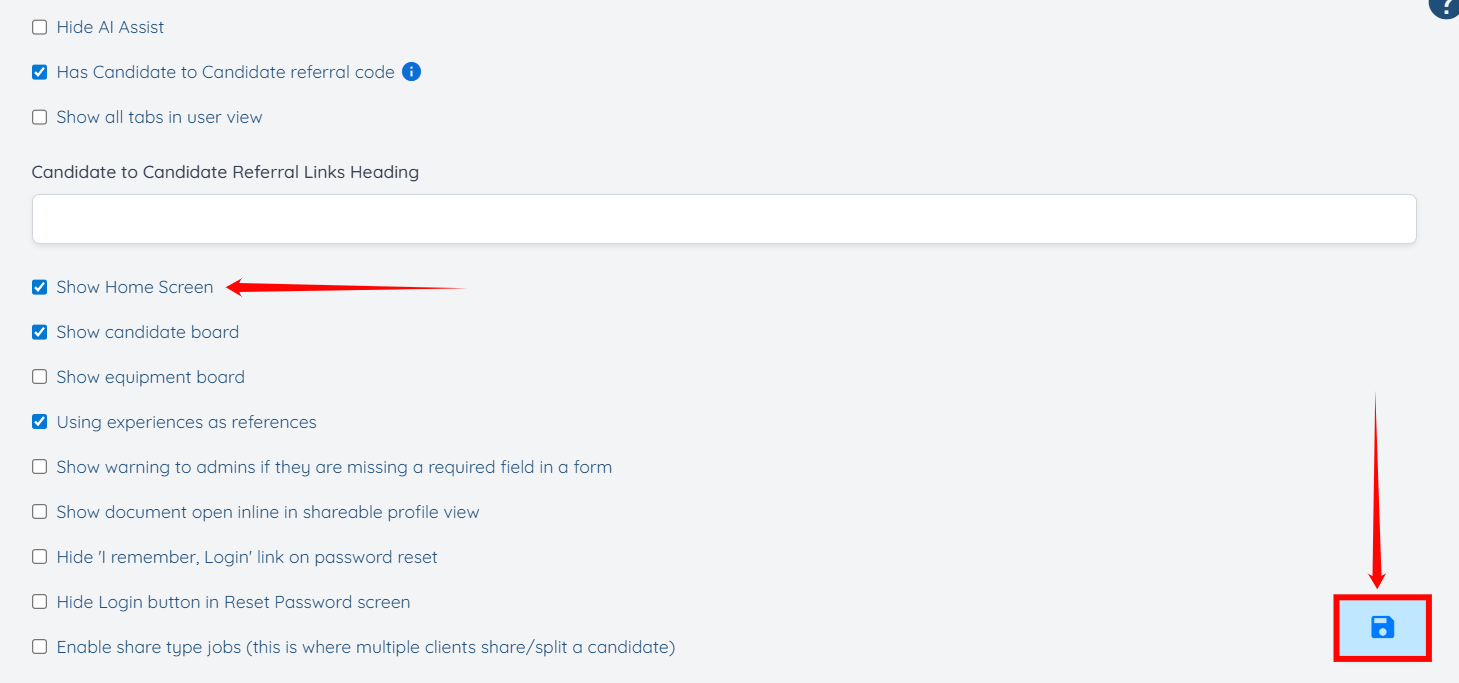1459x683 pixels.
Task: Disable the Show candidate board checkbox
Action: coord(40,332)
